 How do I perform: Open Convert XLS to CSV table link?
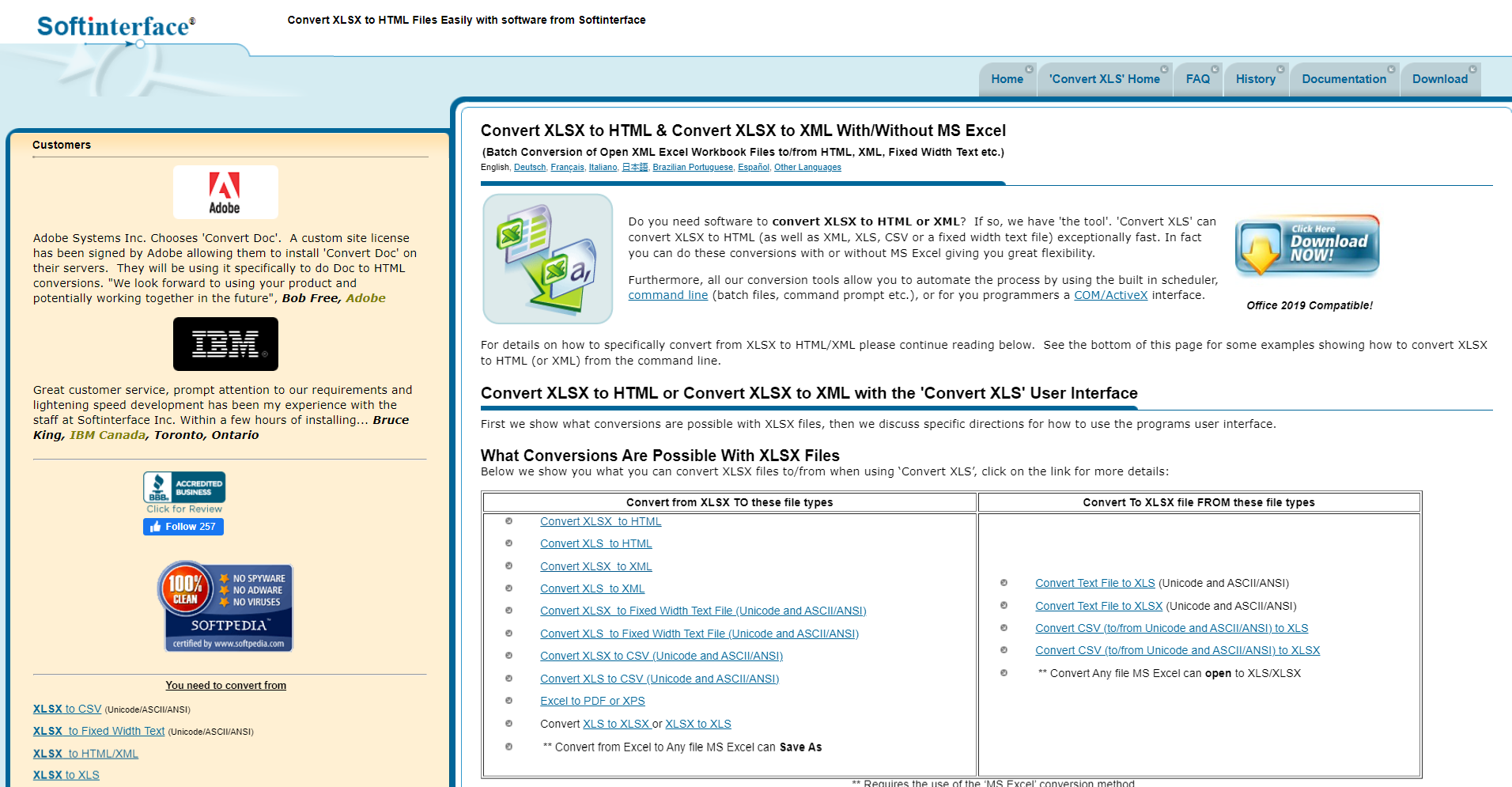point(660,679)
